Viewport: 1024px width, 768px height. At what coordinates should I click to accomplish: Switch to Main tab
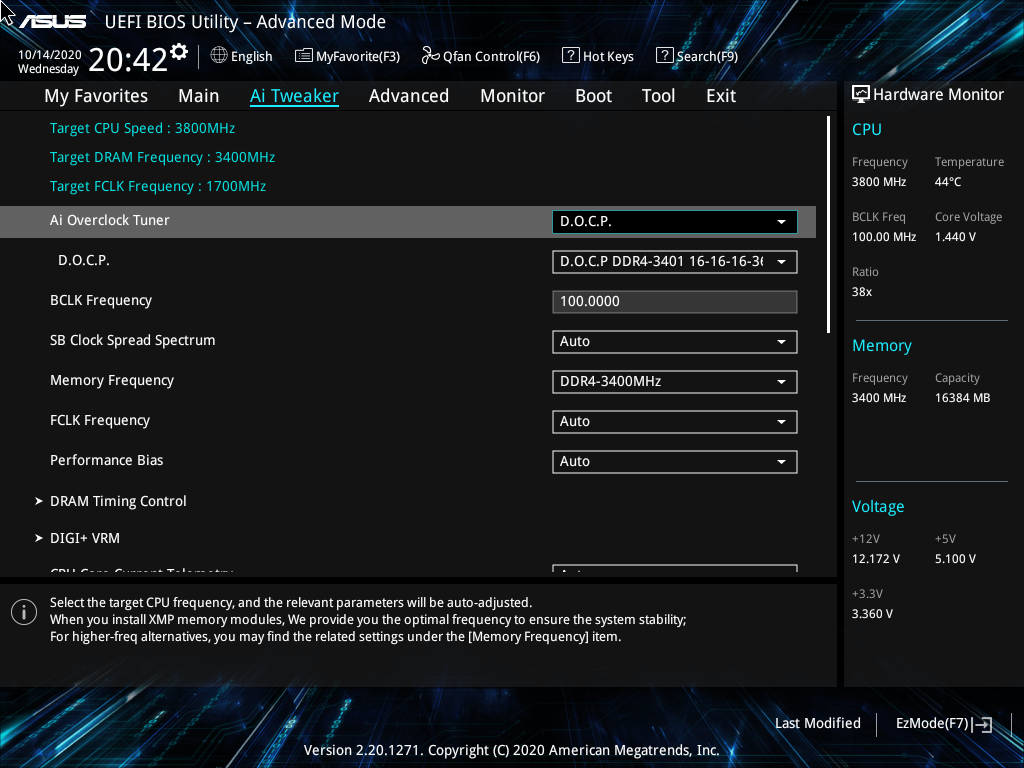click(x=199, y=96)
